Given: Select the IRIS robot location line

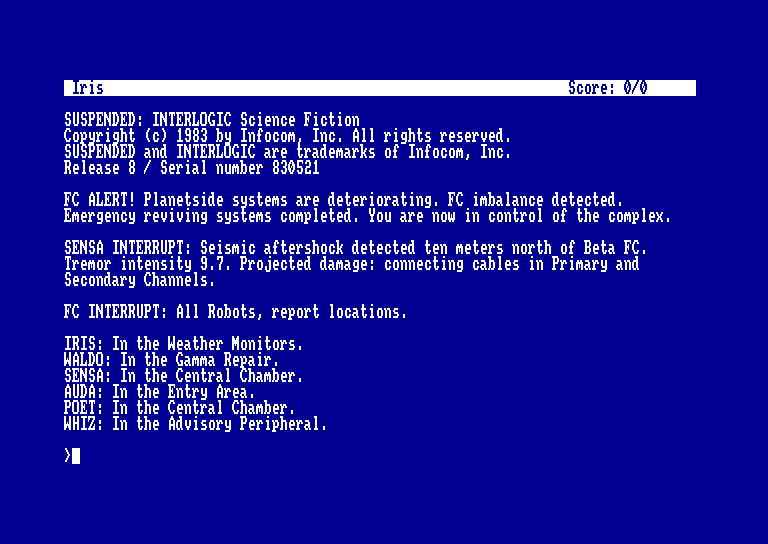Looking at the screenshot, I should 184,344.
